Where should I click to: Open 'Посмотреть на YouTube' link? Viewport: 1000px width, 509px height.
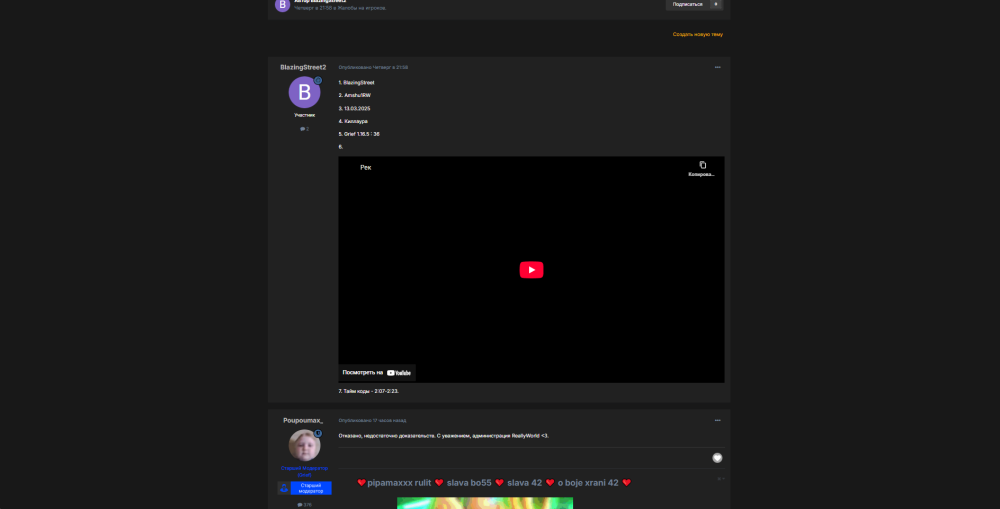click(x=377, y=373)
